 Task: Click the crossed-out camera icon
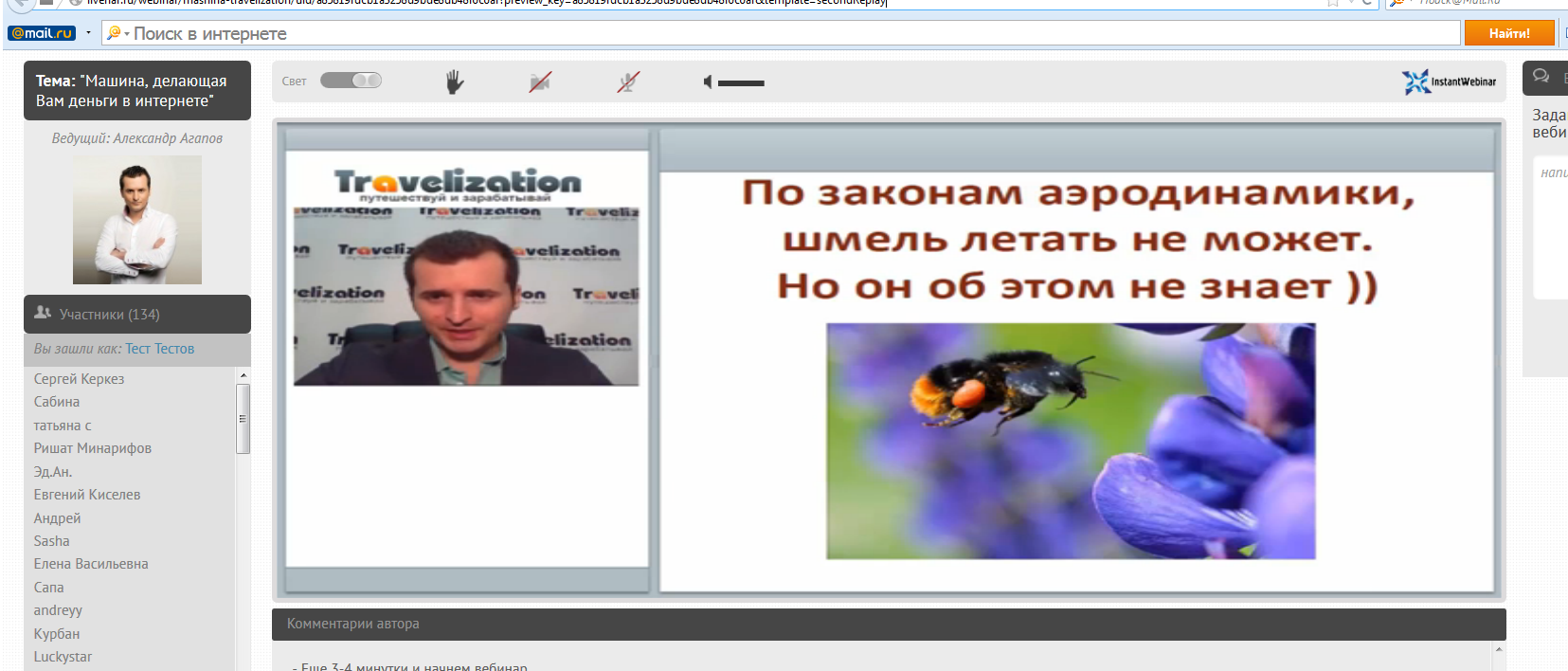(x=540, y=82)
